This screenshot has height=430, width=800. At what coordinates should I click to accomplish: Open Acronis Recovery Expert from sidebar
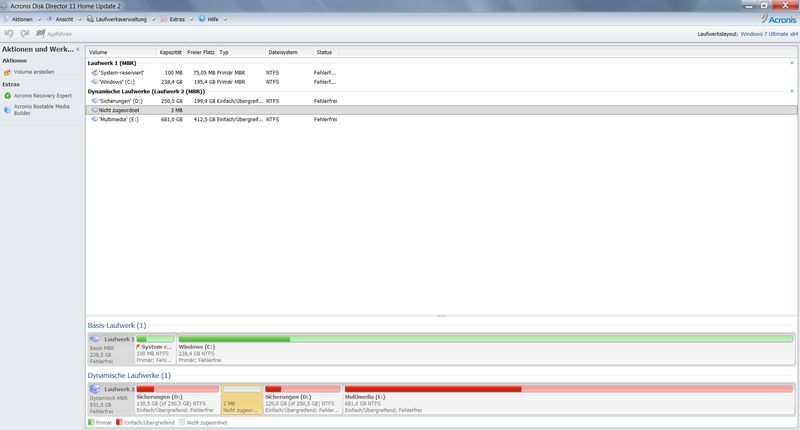click(42, 95)
